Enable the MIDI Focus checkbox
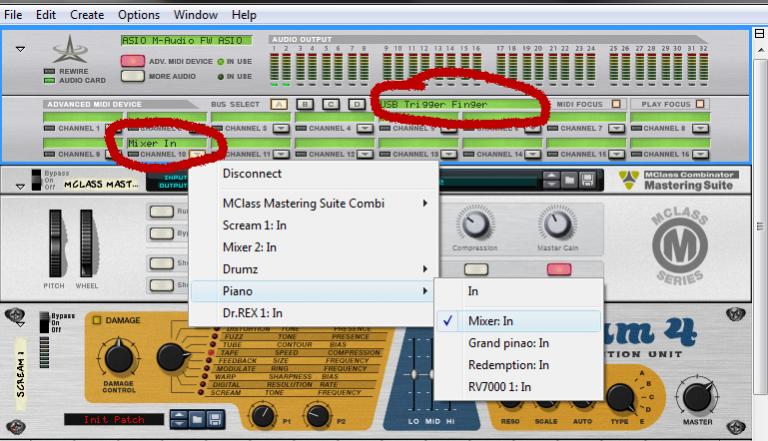This screenshot has width=768, height=441. pos(616,104)
